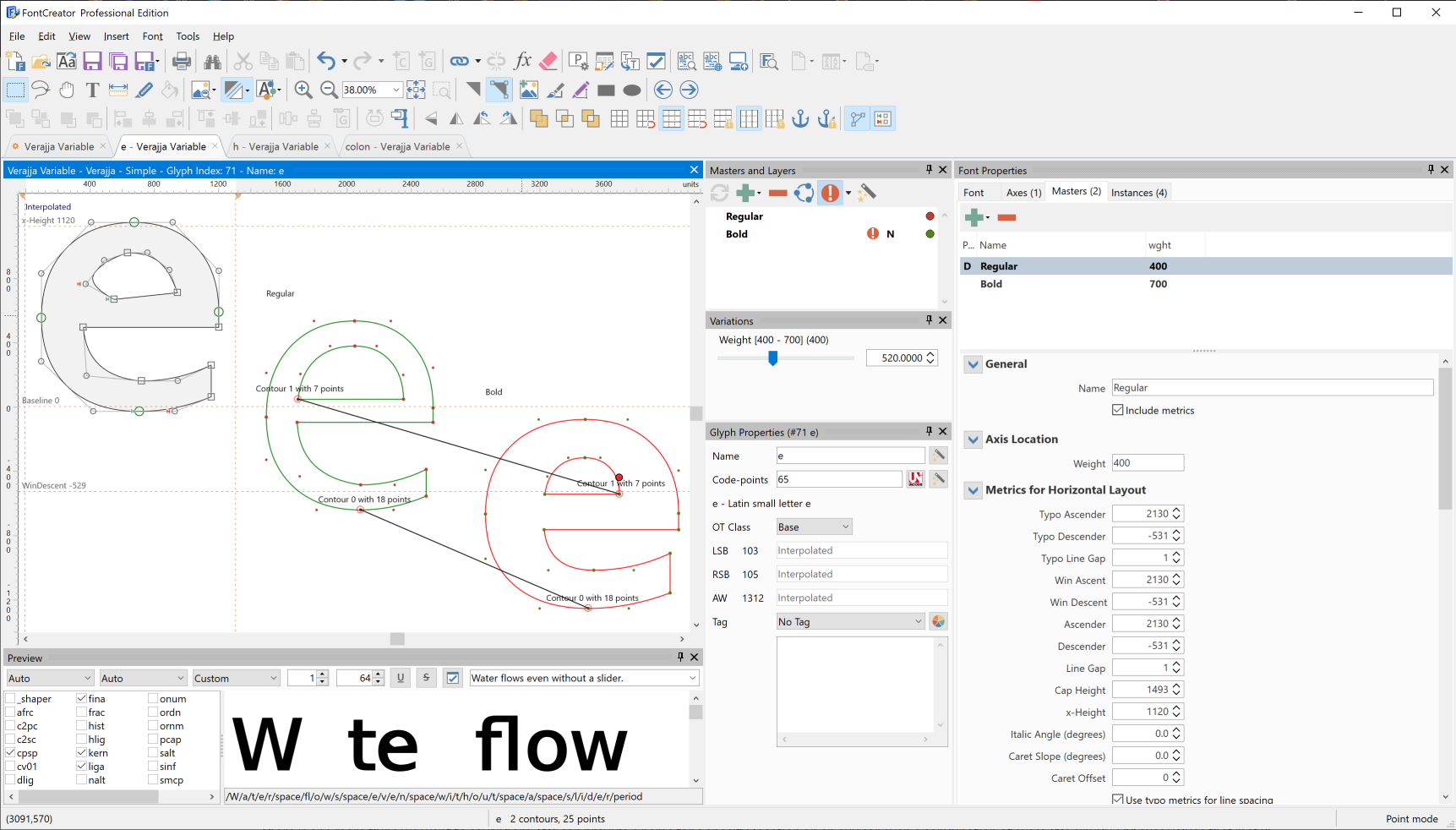This screenshot has width=1456, height=830.
Task: Open the OT Class Base dropdown
Action: pyautogui.click(x=814, y=527)
